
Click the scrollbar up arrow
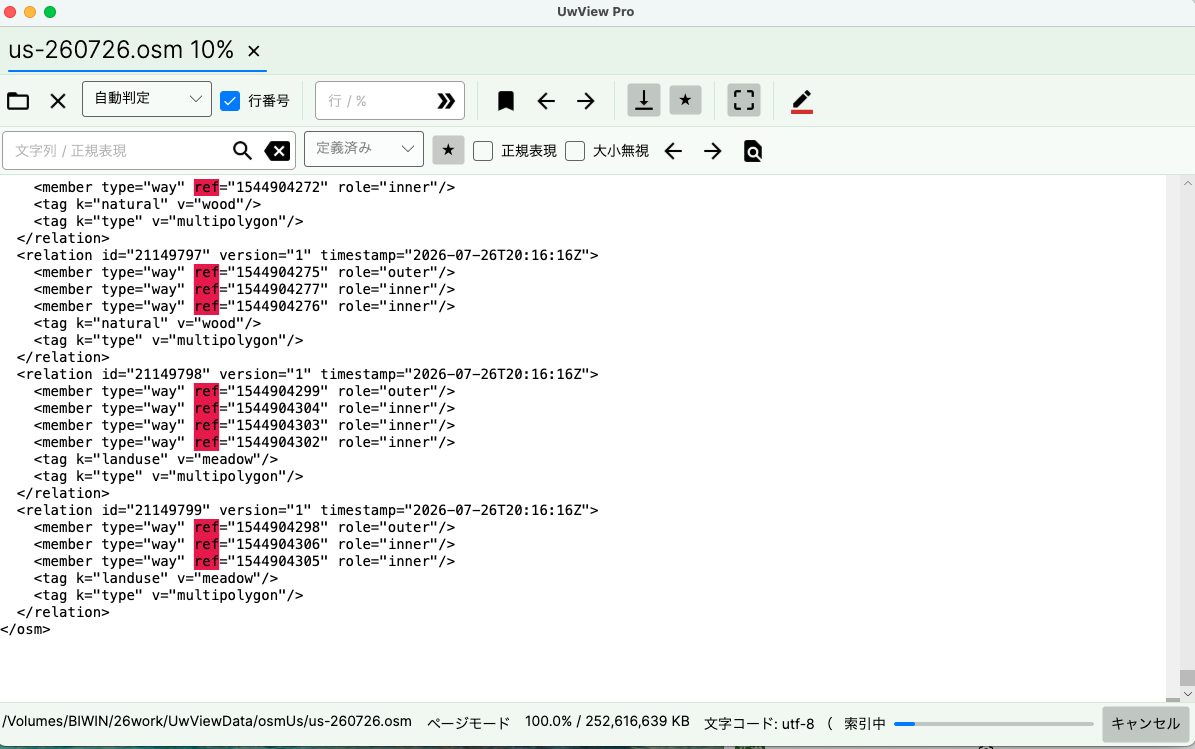1187,183
